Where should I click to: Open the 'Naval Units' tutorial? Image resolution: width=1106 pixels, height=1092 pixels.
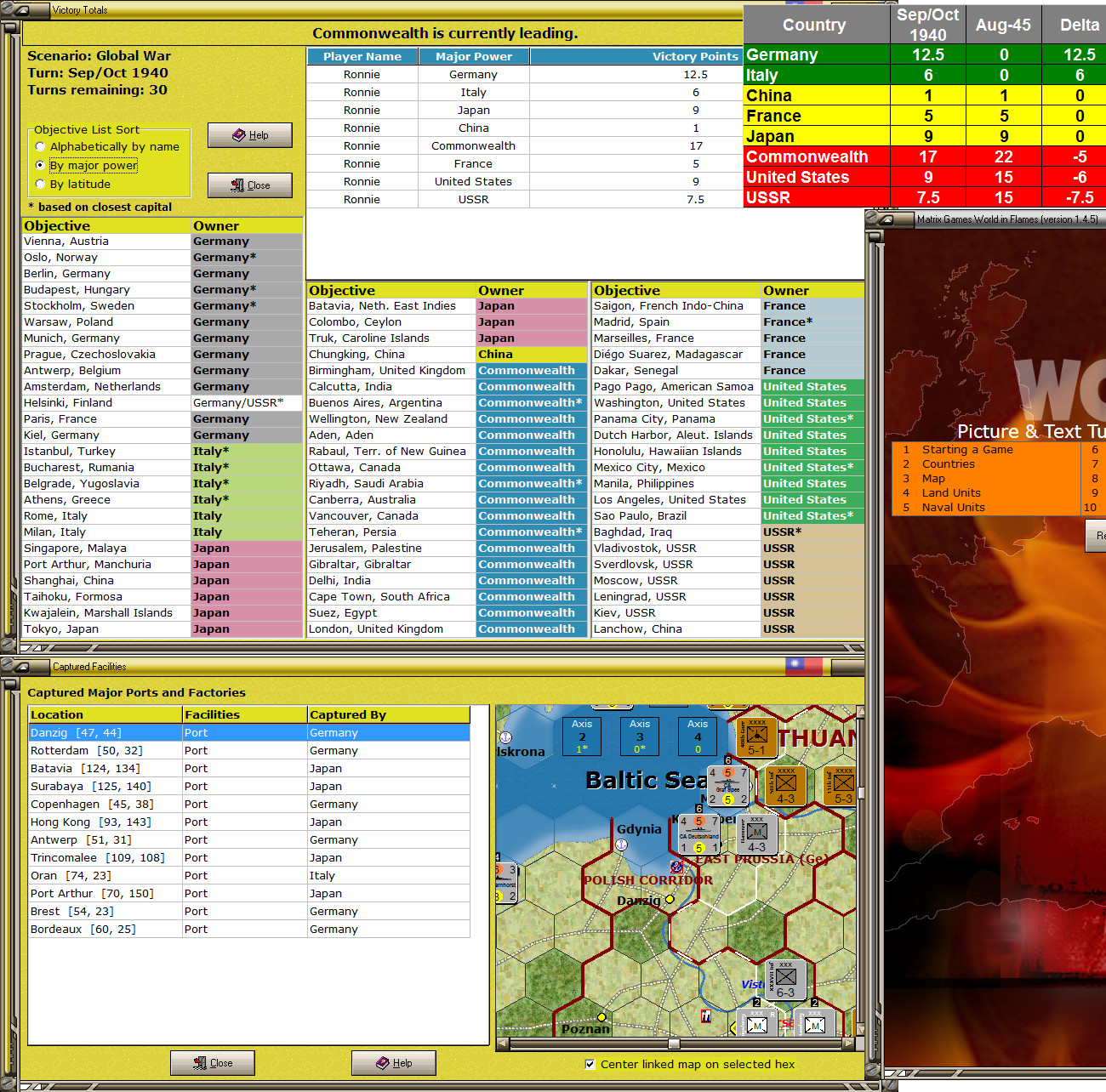point(954,508)
